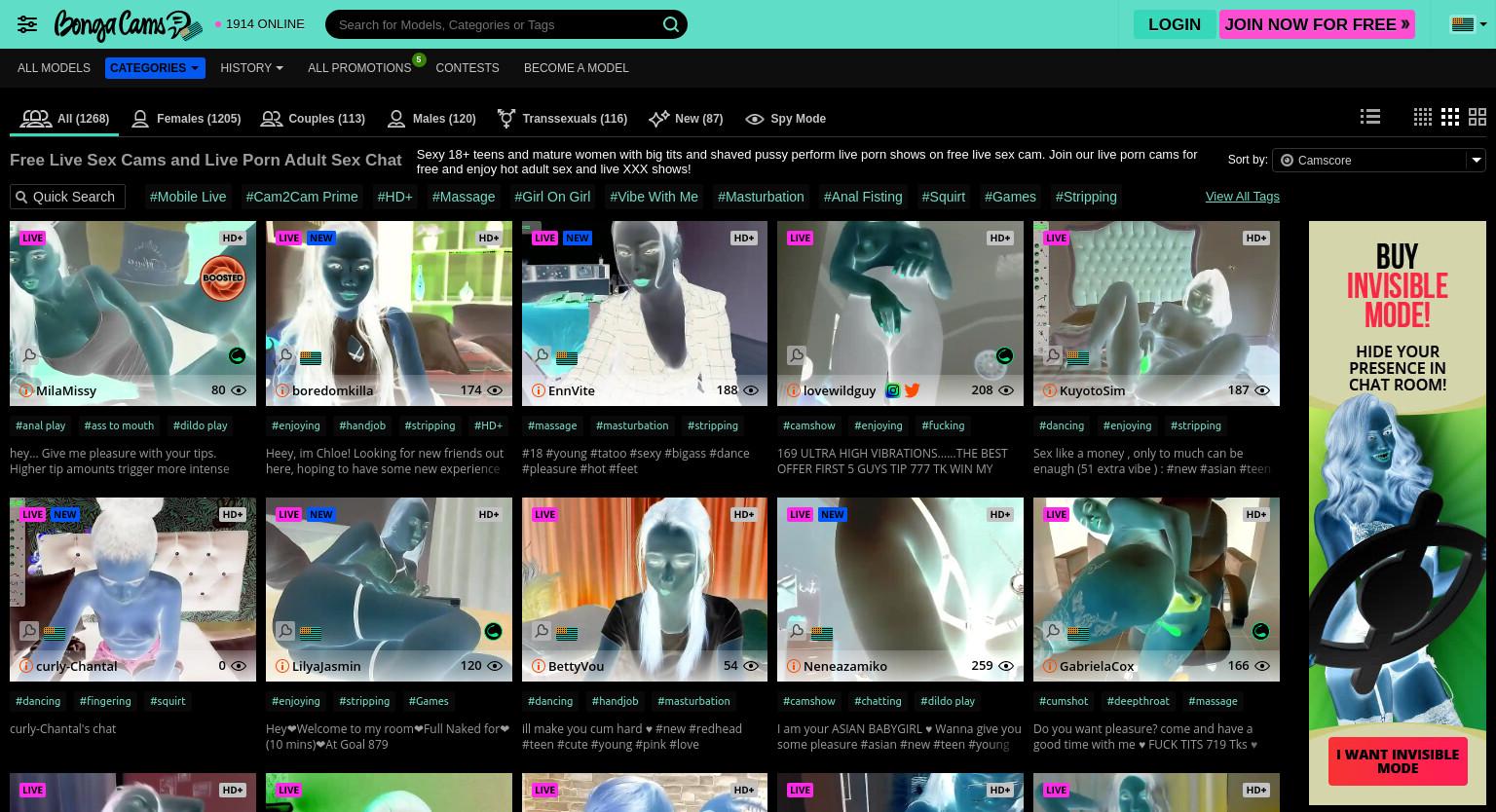Open Become a Model link
Image resolution: width=1496 pixels, height=812 pixels.
coord(577,68)
